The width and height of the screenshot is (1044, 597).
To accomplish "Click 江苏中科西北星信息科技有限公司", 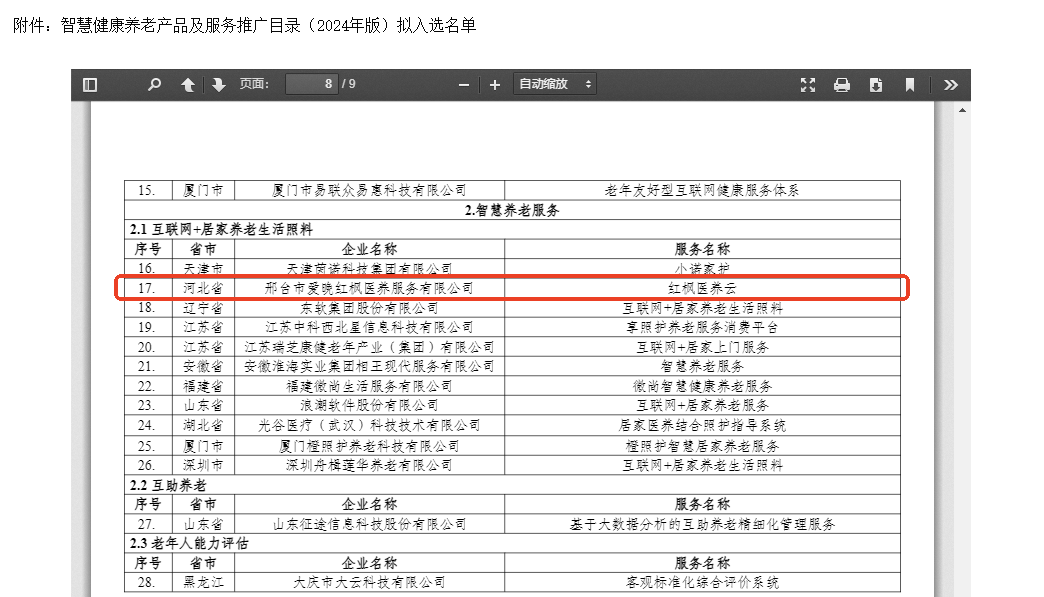I will click(x=369, y=327).
